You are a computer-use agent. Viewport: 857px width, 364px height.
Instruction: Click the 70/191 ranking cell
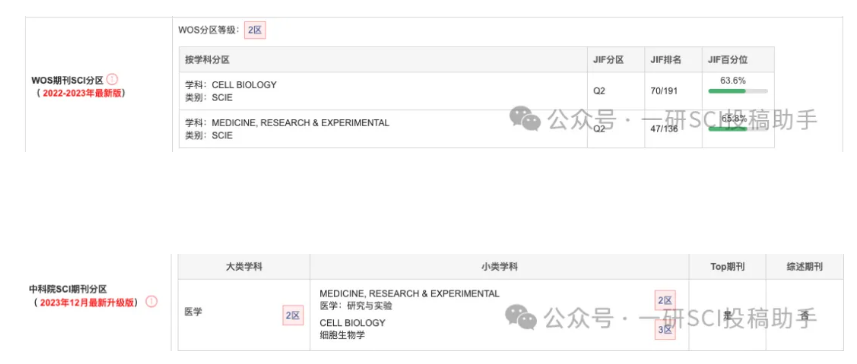click(664, 91)
